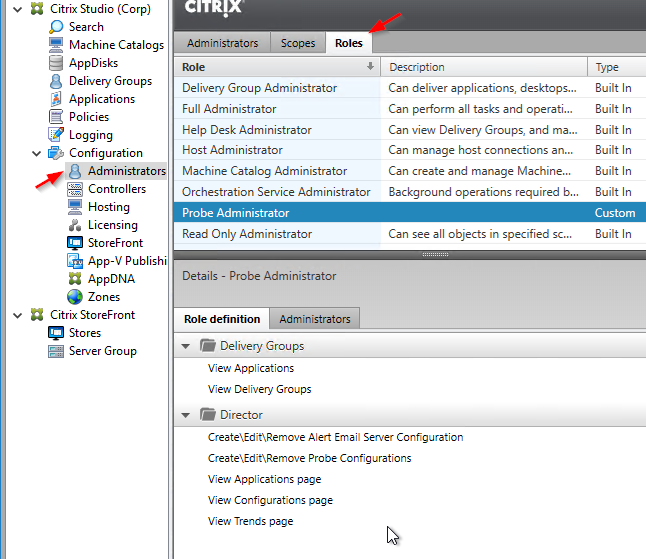Click the Machine Catalogs computer icon
The height and width of the screenshot is (559, 646).
coord(56,45)
